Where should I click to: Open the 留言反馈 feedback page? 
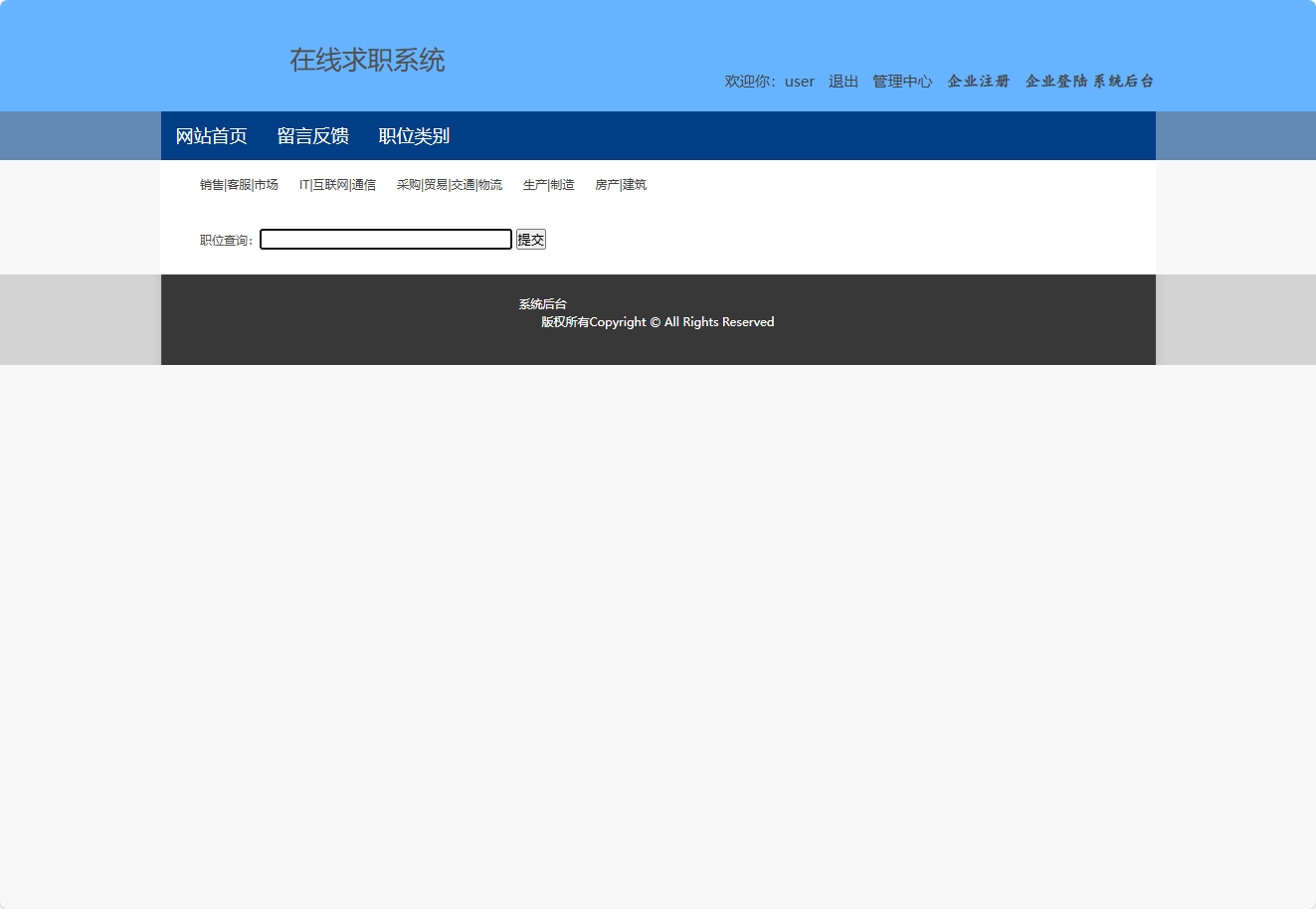point(312,135)
